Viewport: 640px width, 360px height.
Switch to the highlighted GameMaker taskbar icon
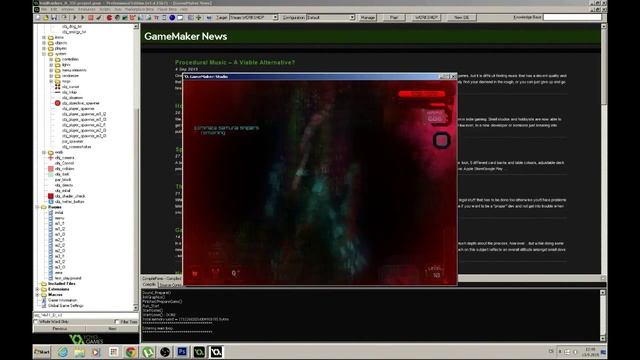[x=216, y=352]
